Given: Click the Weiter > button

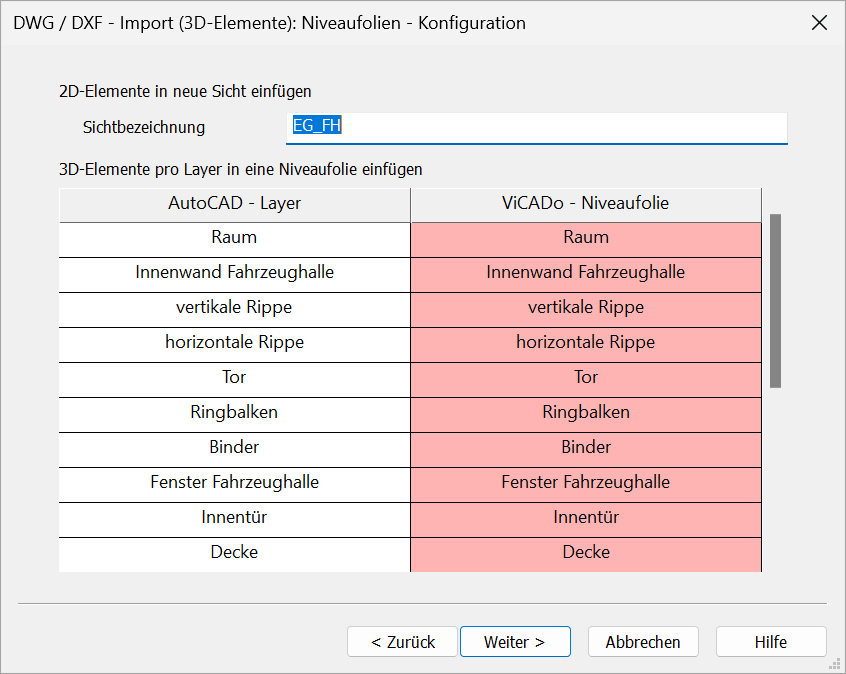Looking at the screenshot, I should [x=515, y=642].
